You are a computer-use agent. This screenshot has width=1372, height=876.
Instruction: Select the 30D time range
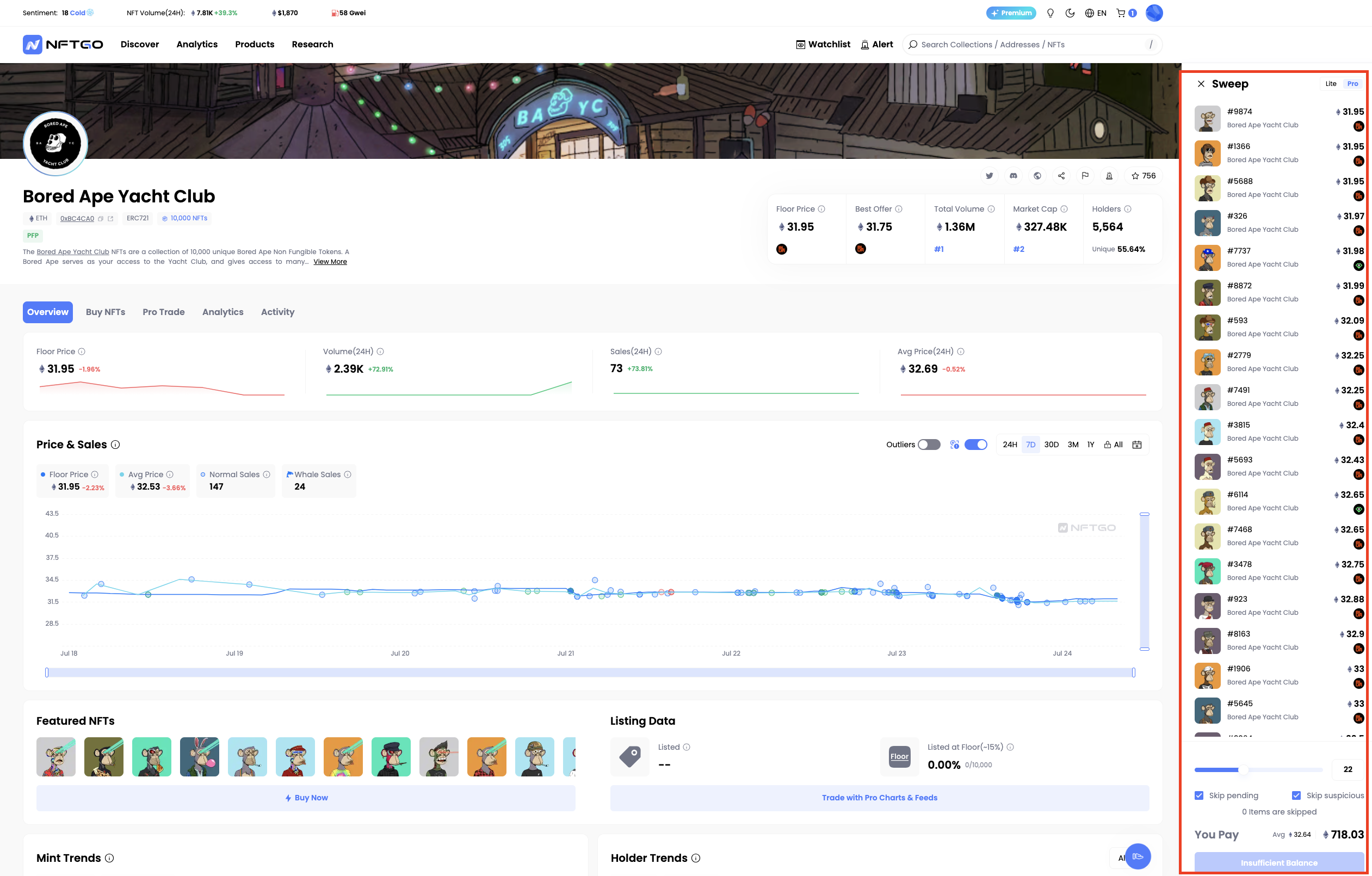1051,445
